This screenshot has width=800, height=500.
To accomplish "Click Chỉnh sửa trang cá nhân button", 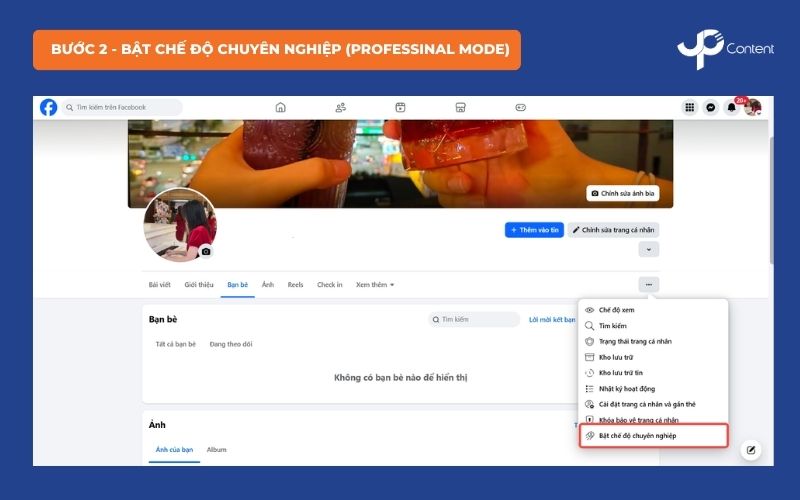I will 613,230.
